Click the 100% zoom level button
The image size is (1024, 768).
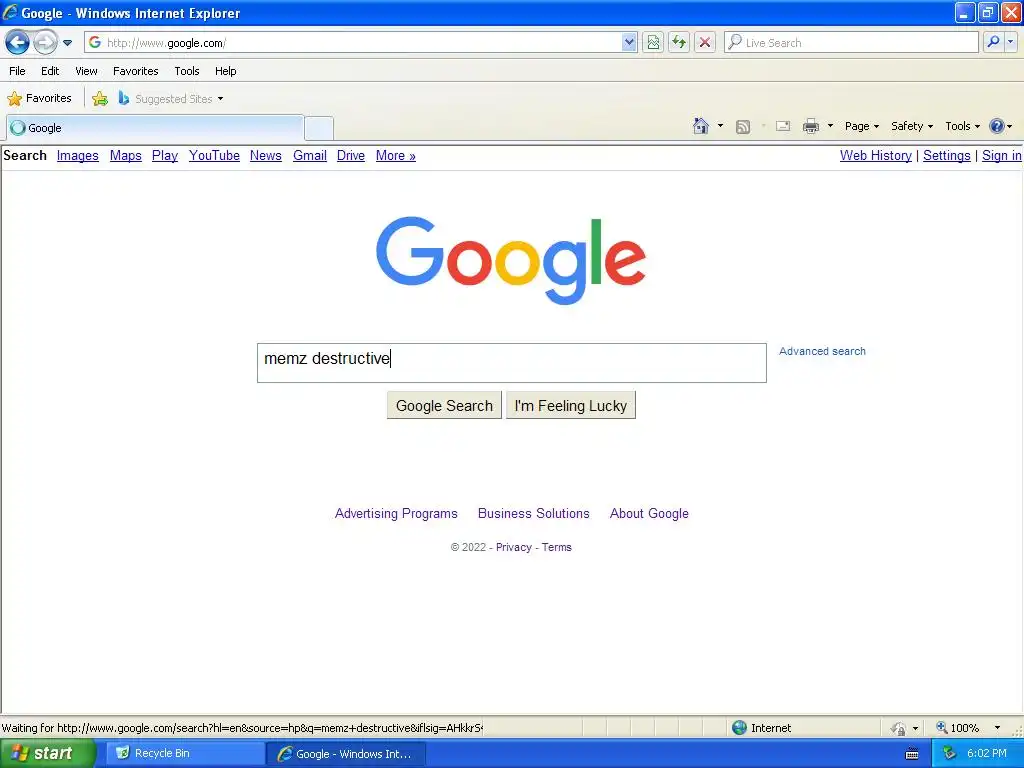click(957, 728)
